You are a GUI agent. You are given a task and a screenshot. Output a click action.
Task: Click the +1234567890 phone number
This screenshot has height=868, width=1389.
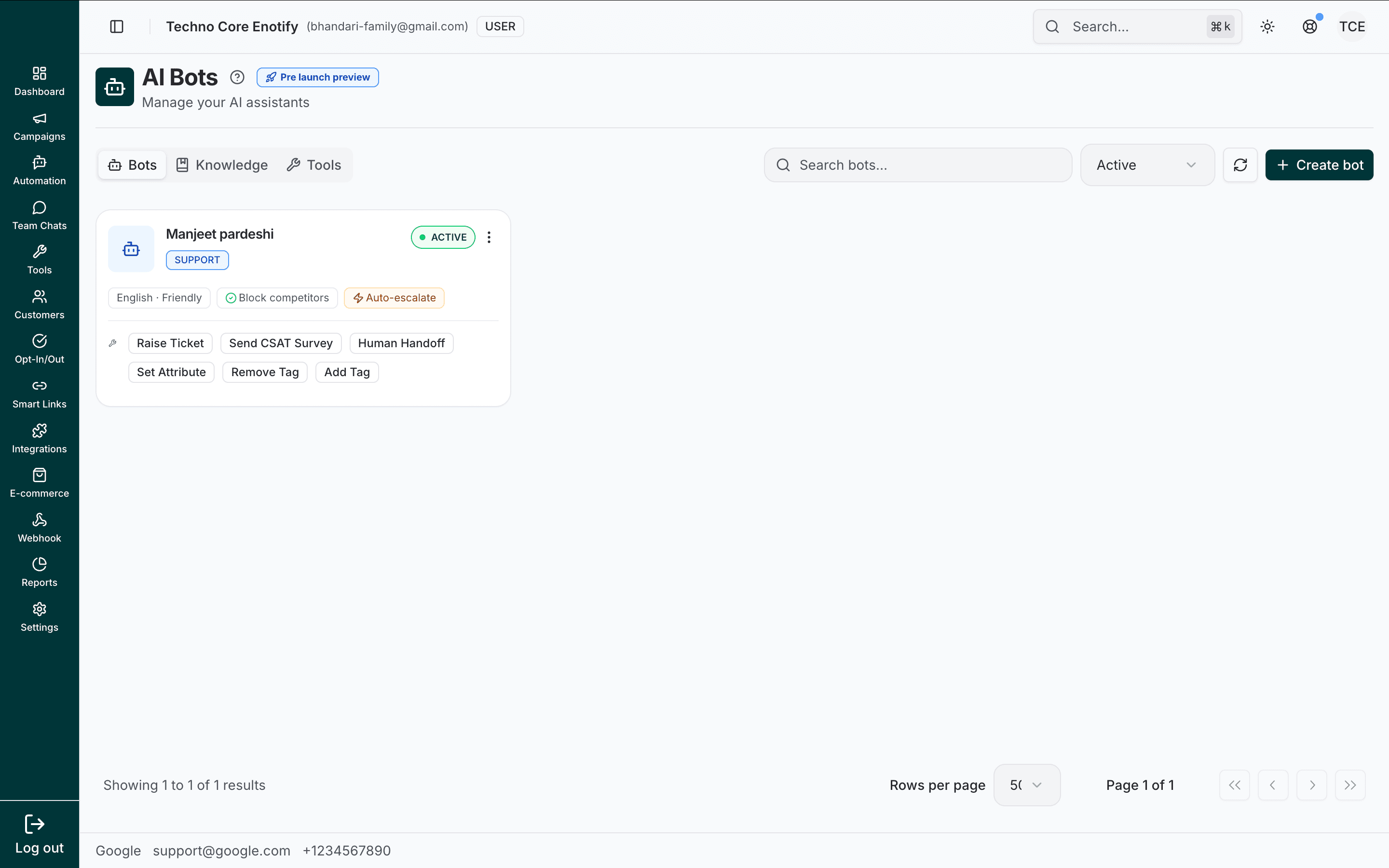[x=347, y=850]
